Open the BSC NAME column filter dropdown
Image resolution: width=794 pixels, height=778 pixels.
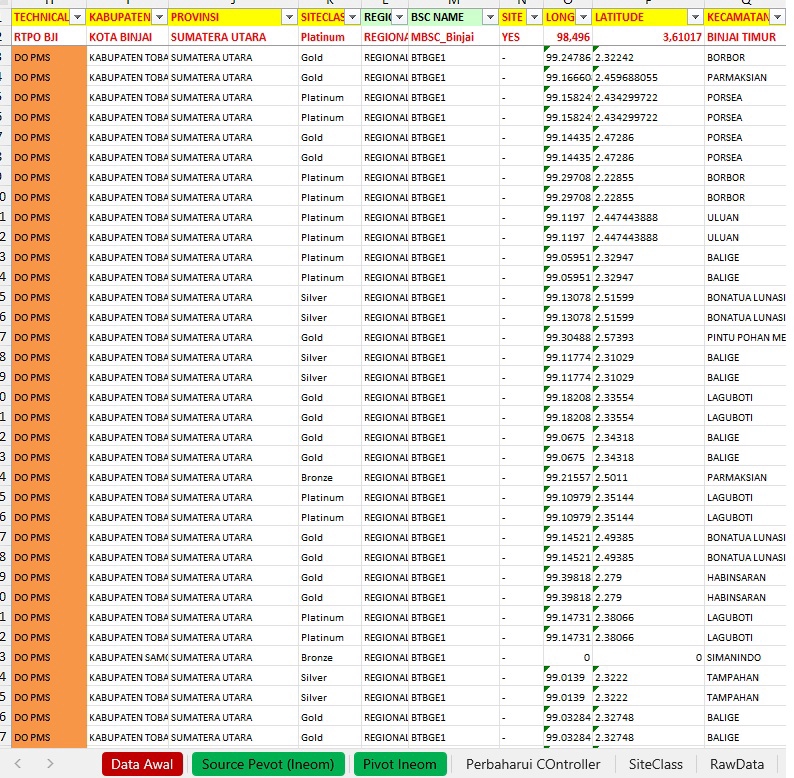490,17
